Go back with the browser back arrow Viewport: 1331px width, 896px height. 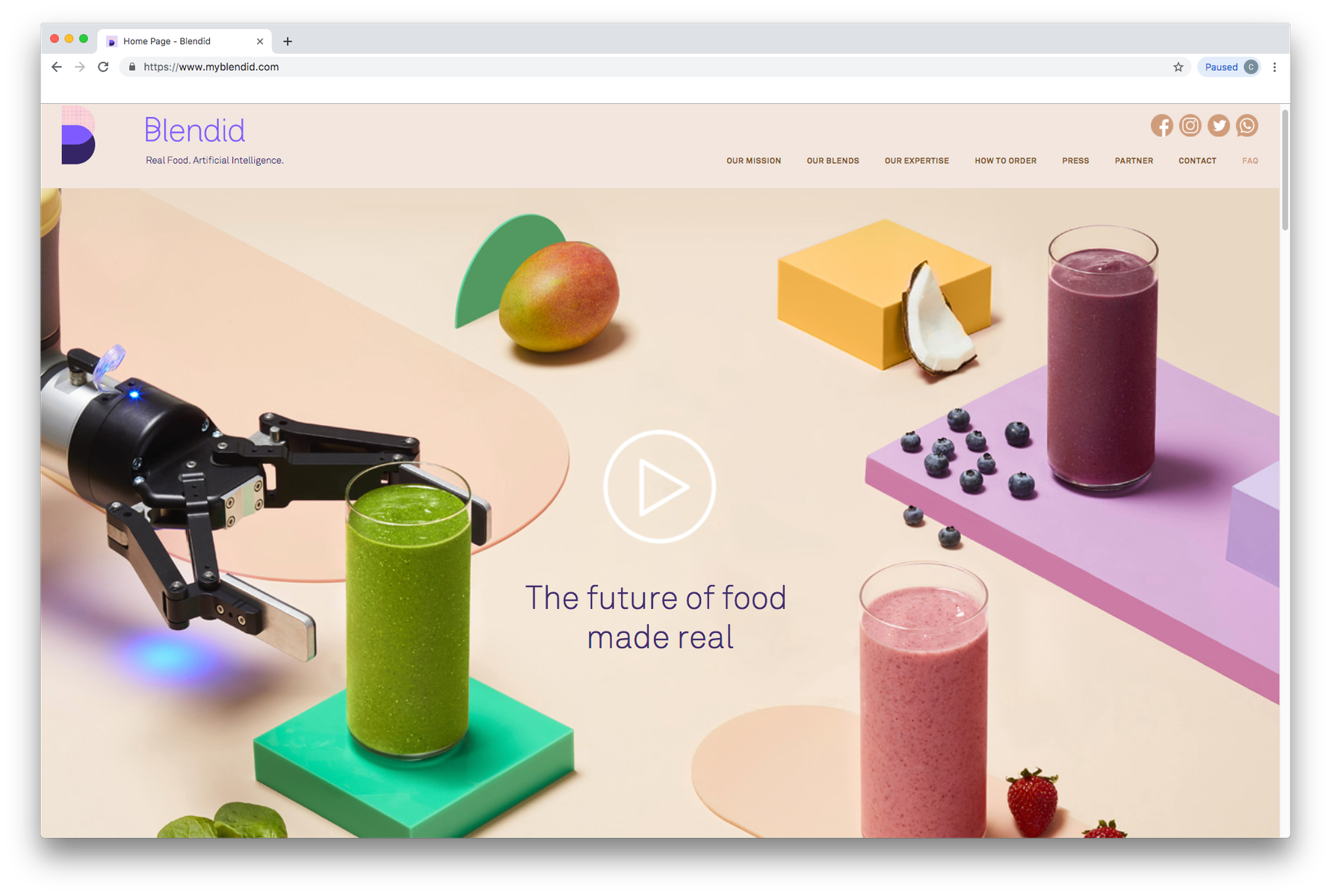57,67
